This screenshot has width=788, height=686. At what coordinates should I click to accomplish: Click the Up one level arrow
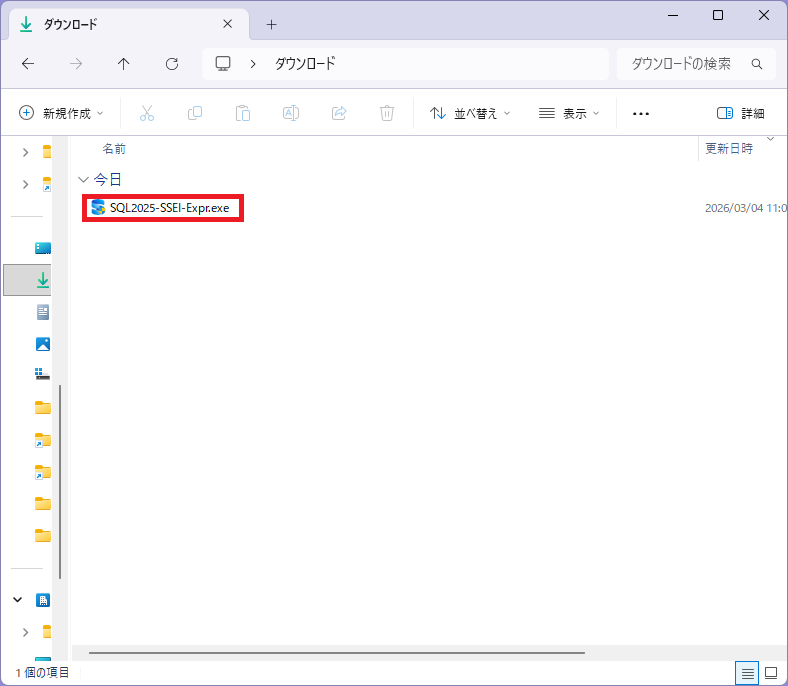coord(124,64)
